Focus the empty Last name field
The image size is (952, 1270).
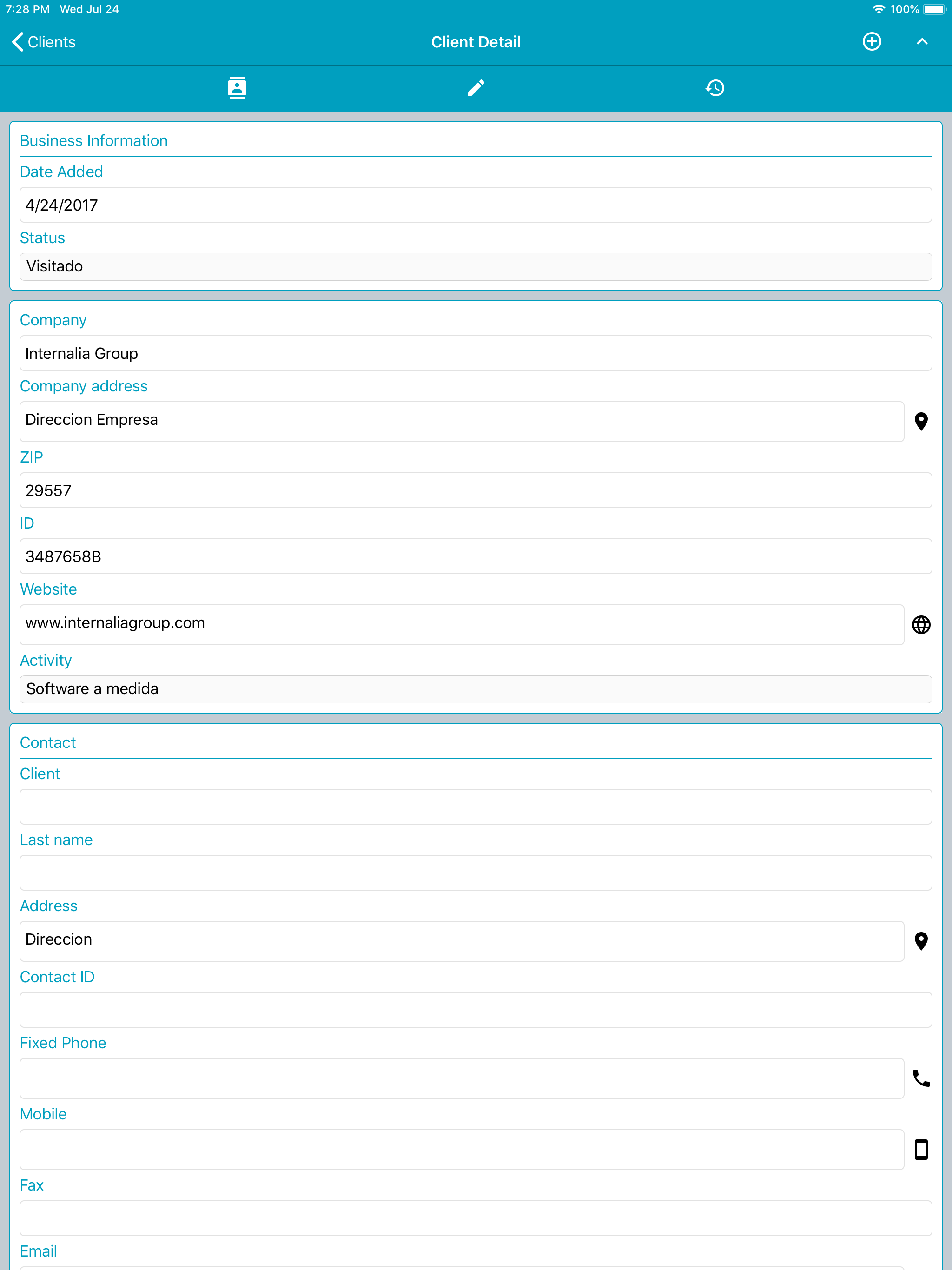[476, 873]
